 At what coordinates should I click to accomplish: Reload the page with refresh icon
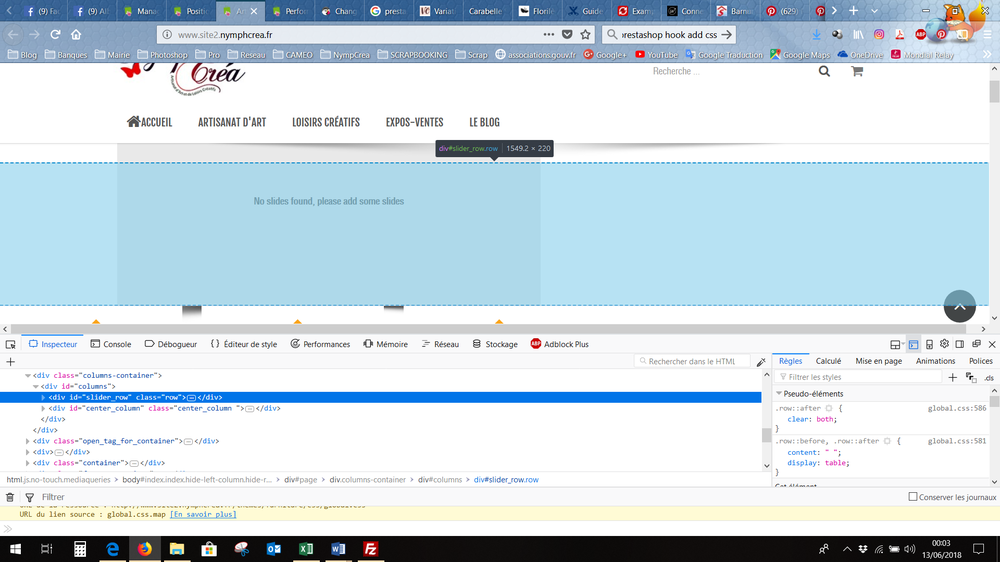pyautogui.click(x=55, y=34)
